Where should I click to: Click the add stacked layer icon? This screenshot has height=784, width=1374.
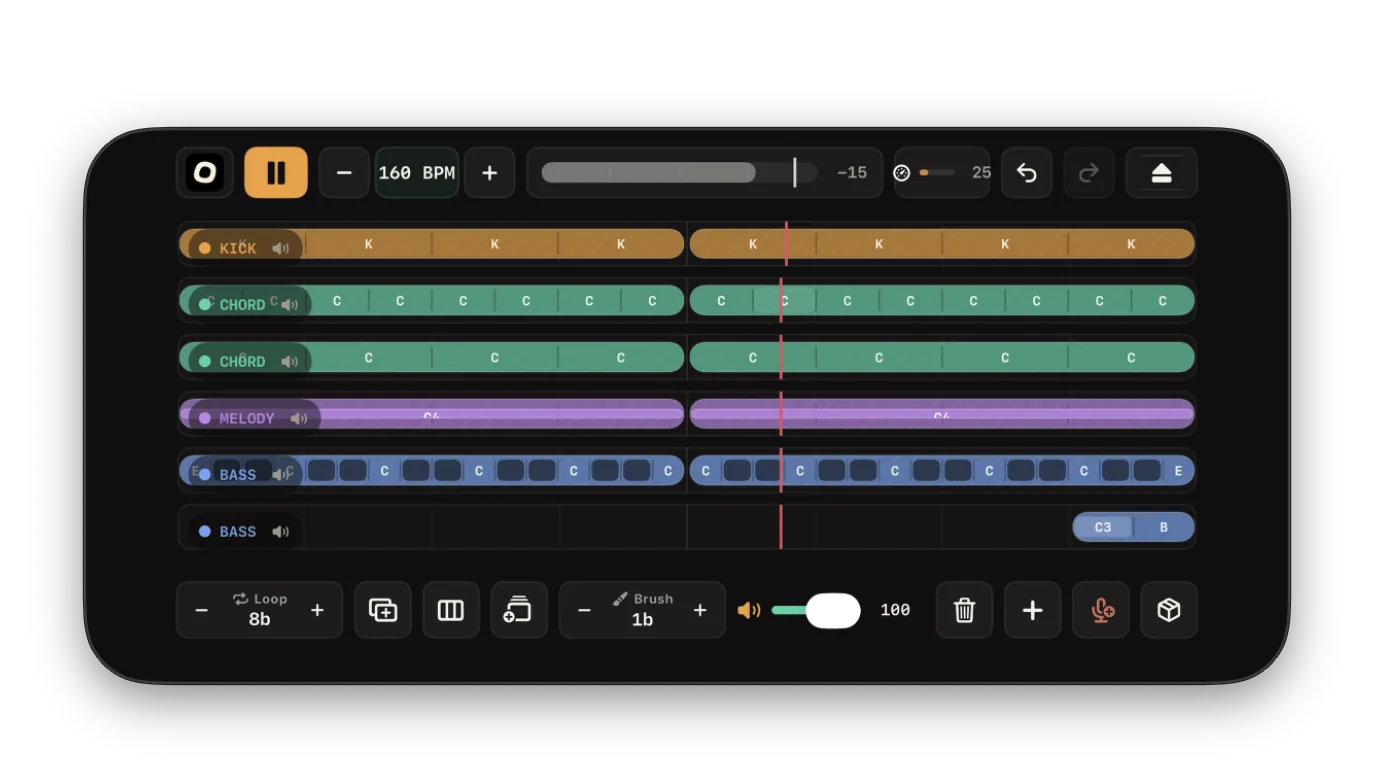[518, 610]
